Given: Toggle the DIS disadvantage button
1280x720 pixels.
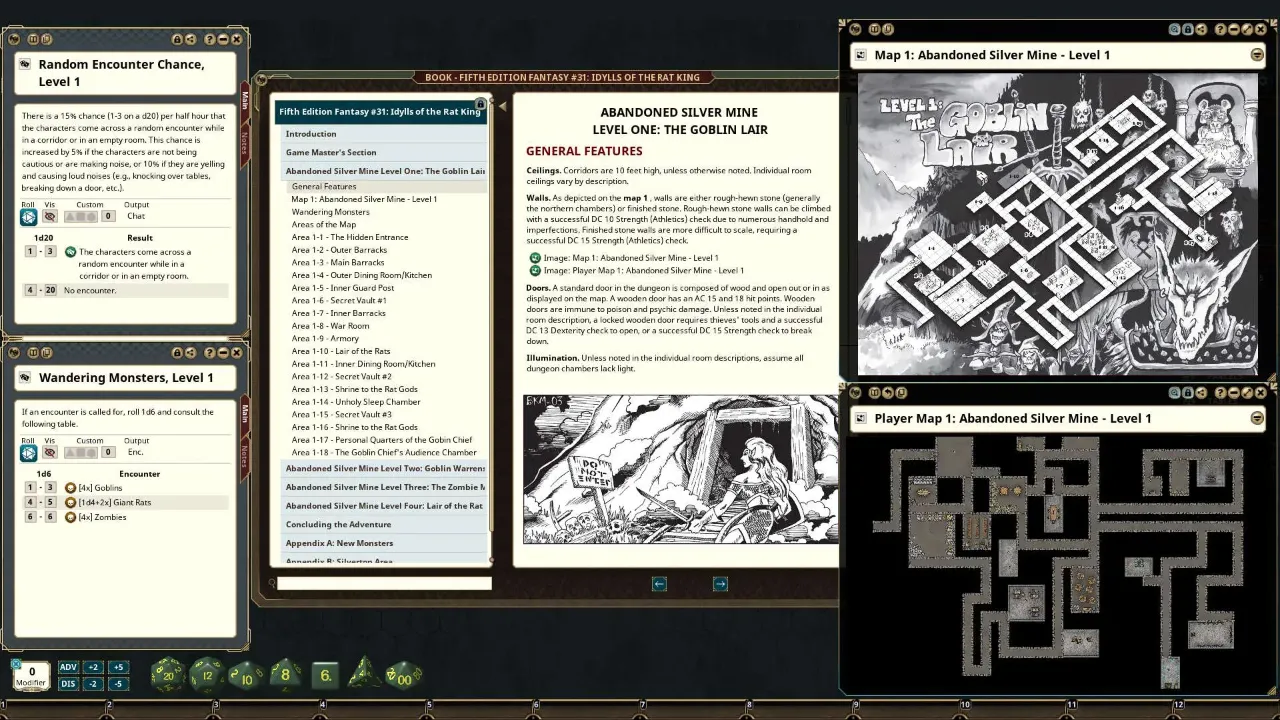Looking at the screenshot, I should tap(68, 684).
